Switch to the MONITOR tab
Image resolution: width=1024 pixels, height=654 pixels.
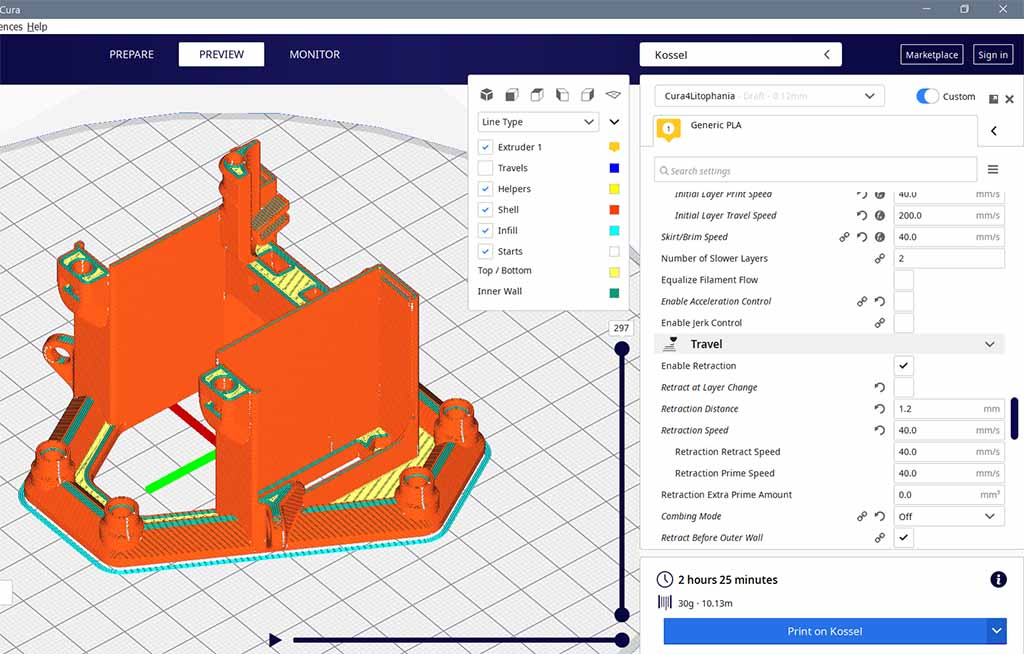tap(314, 55)
